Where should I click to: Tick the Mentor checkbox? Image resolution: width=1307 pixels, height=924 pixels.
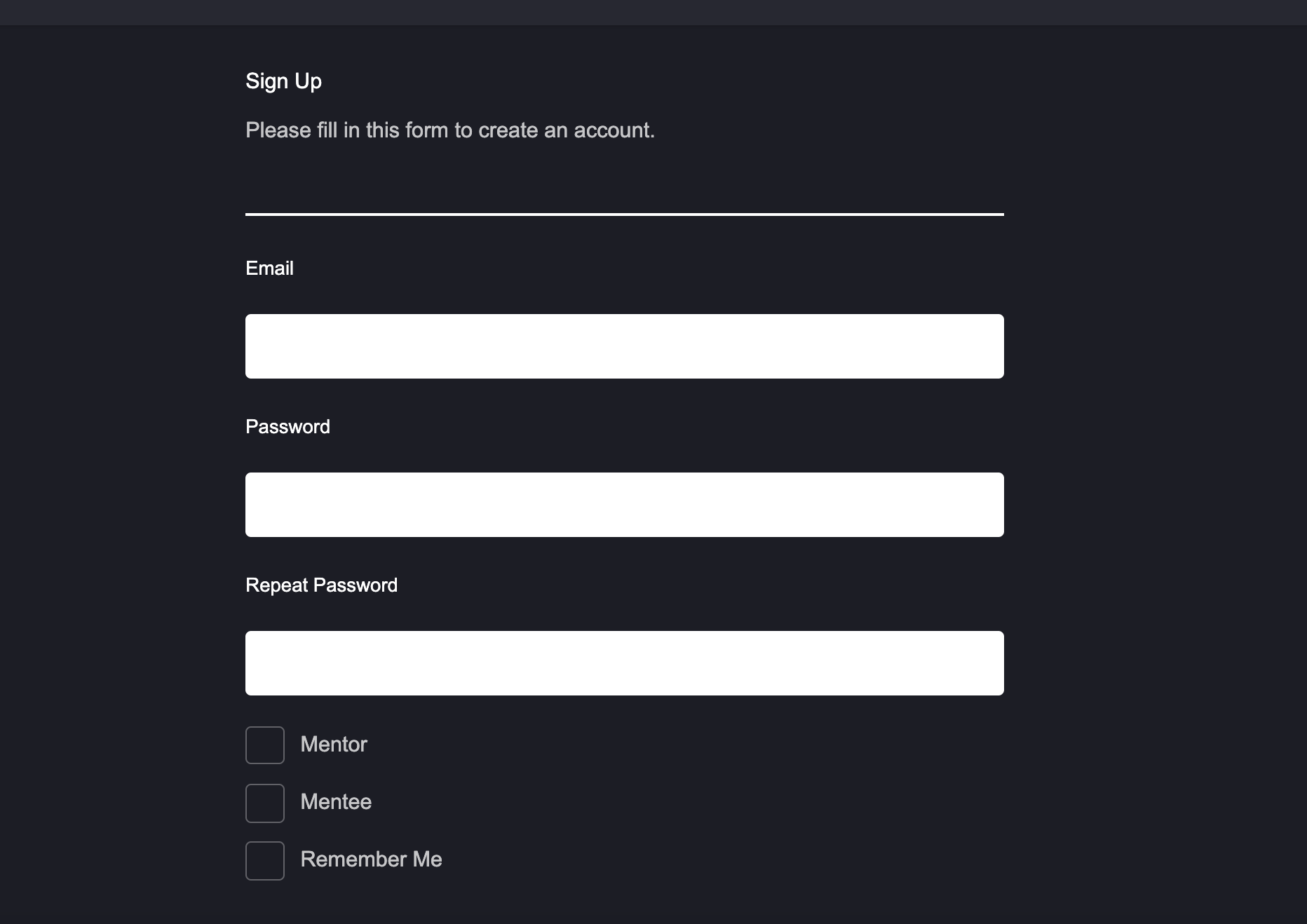[x=265, y=745]
